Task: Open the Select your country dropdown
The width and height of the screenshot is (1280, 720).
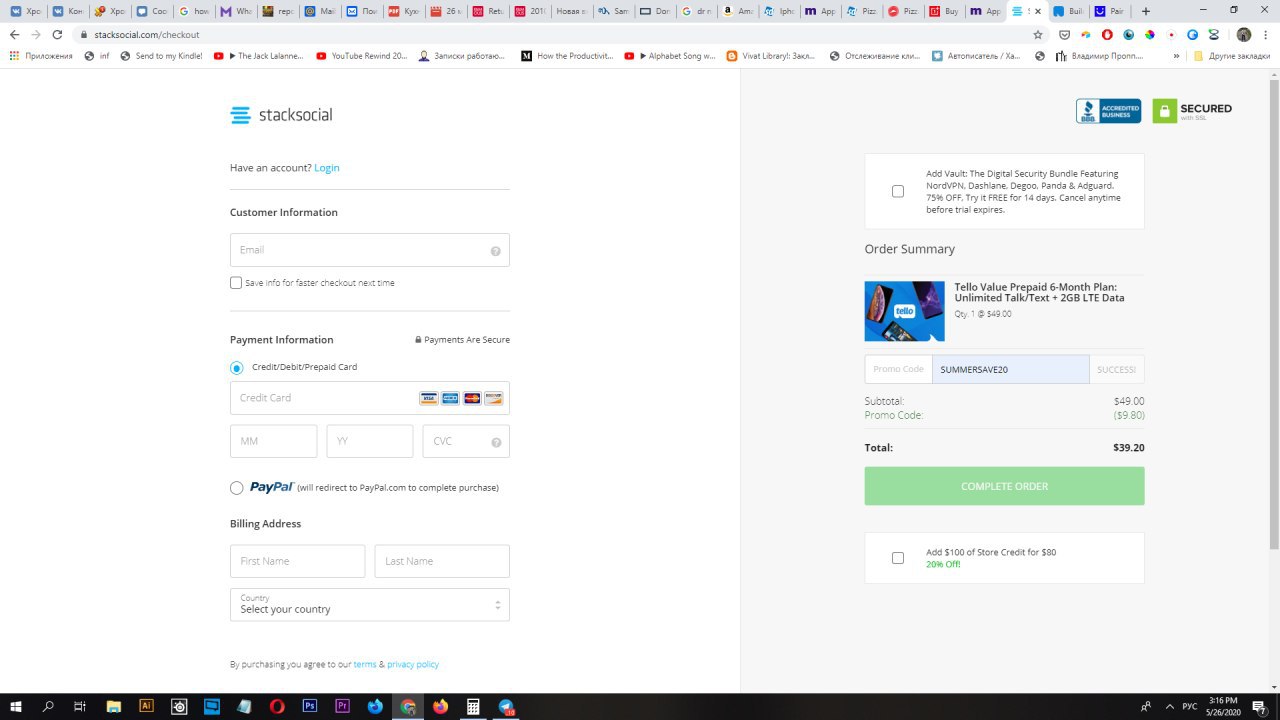Action: (x=370, y=605)
